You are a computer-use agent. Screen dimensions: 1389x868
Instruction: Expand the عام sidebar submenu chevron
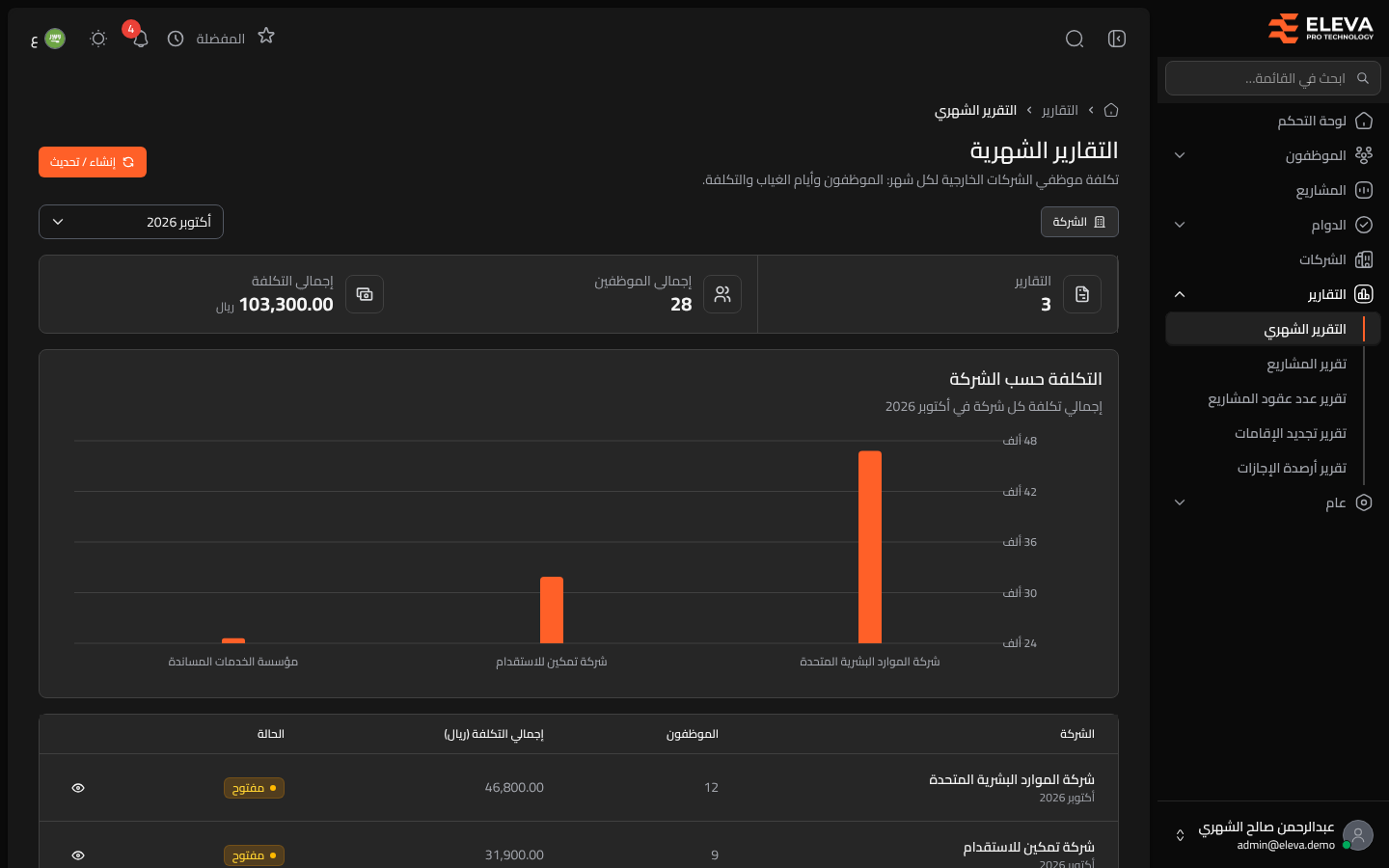[x=1180, y=502]
